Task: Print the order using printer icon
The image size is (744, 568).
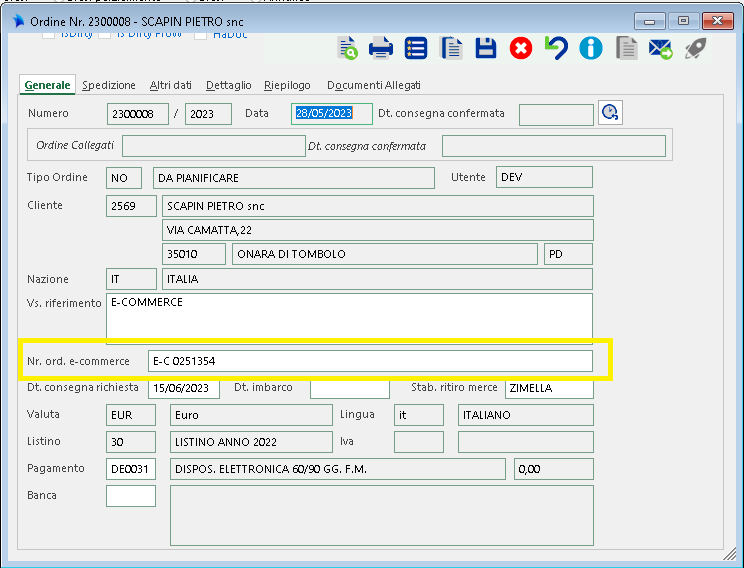Action: coord(381,48)
